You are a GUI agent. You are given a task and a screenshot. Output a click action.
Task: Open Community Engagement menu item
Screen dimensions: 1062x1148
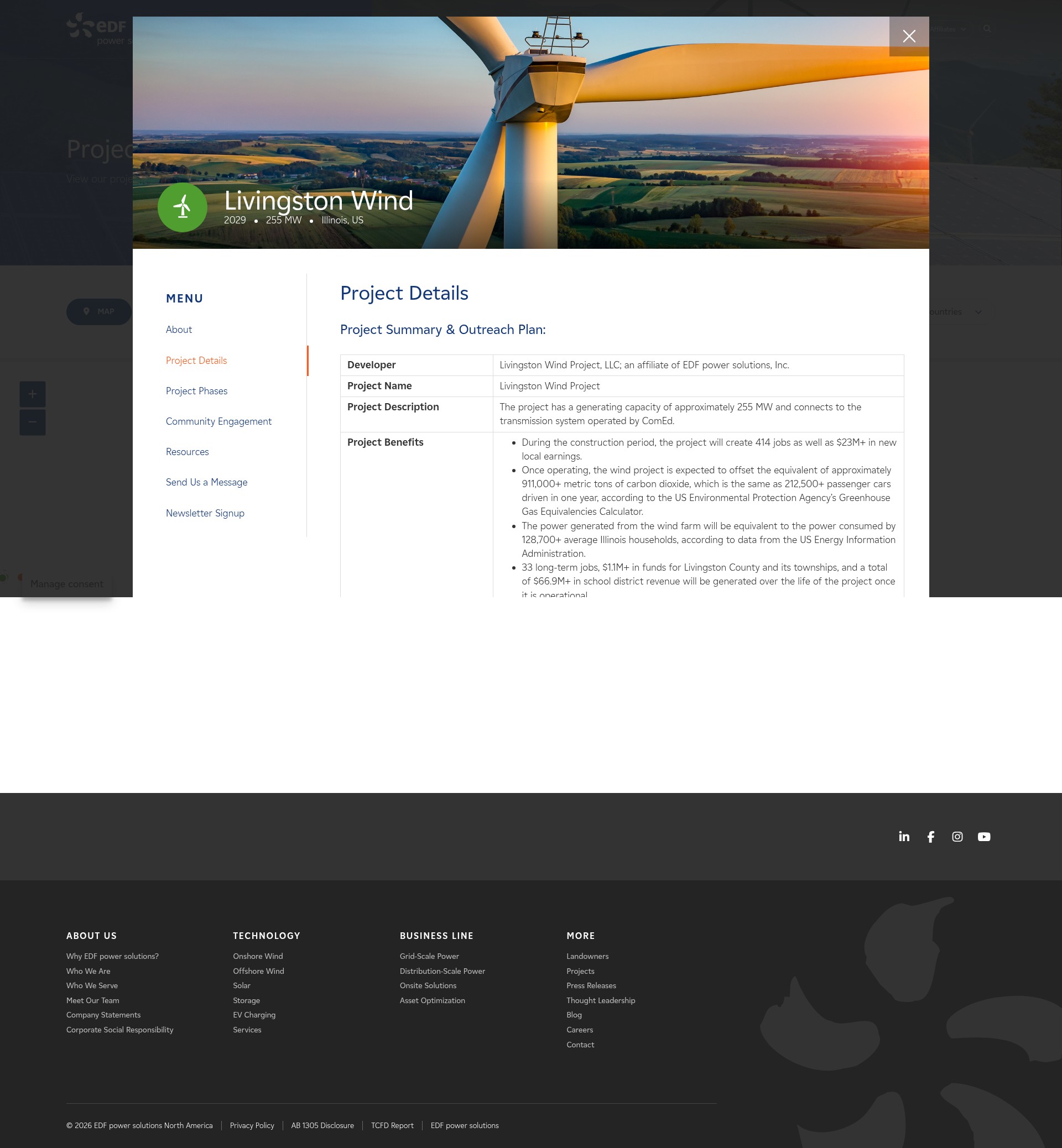(x=218, y=421)
